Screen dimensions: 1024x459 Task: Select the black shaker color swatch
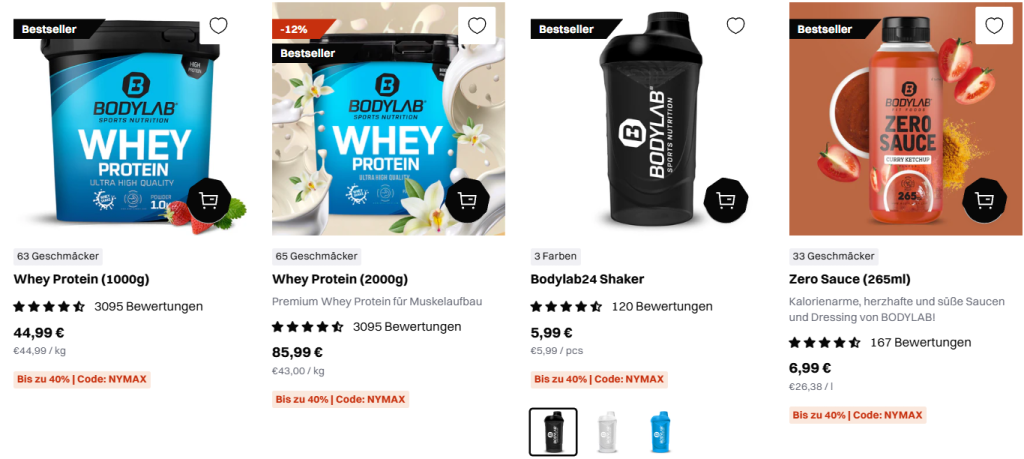(x=553, y=432)
